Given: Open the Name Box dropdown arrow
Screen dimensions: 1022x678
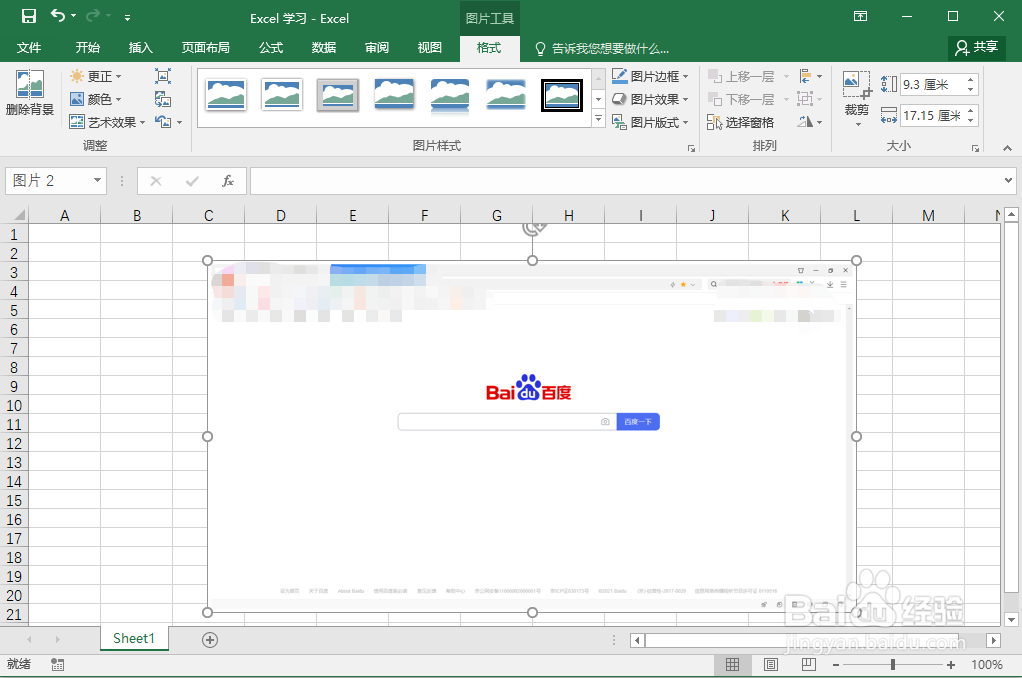Looking at the screenshot, I should click(97, 180).
